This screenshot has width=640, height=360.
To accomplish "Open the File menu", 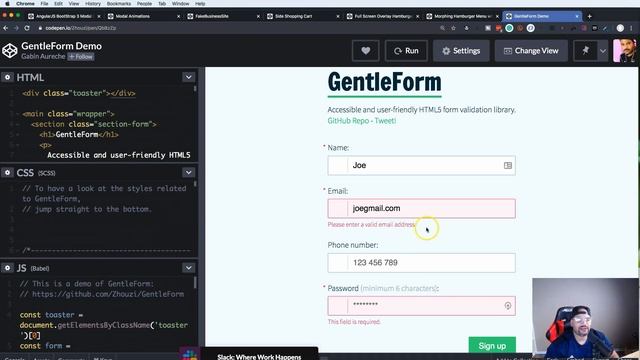I will click(44, 4).
